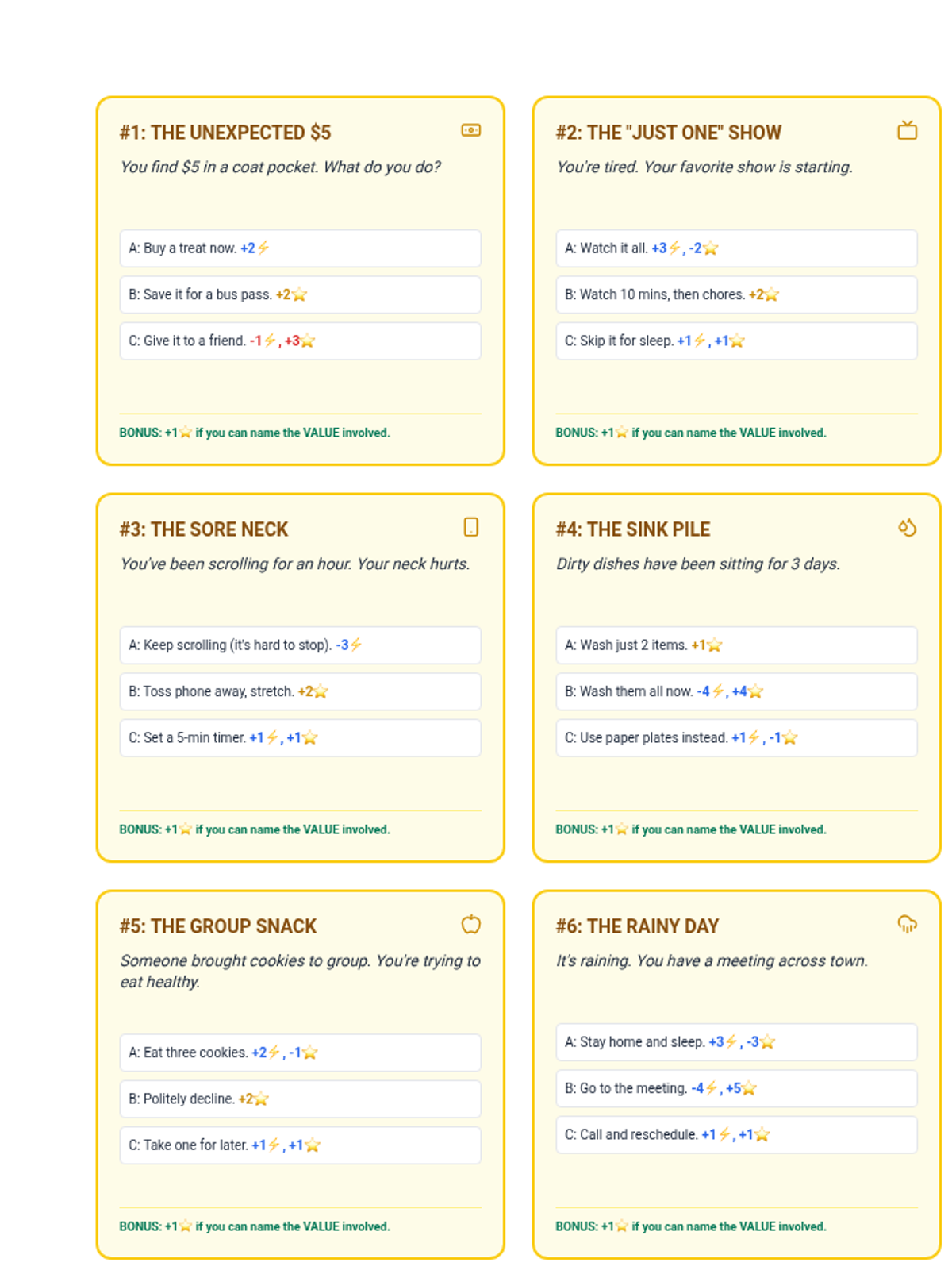
Task: Click the phone icon on card #3
Action: pyautogui.click(x=470, y=527)
